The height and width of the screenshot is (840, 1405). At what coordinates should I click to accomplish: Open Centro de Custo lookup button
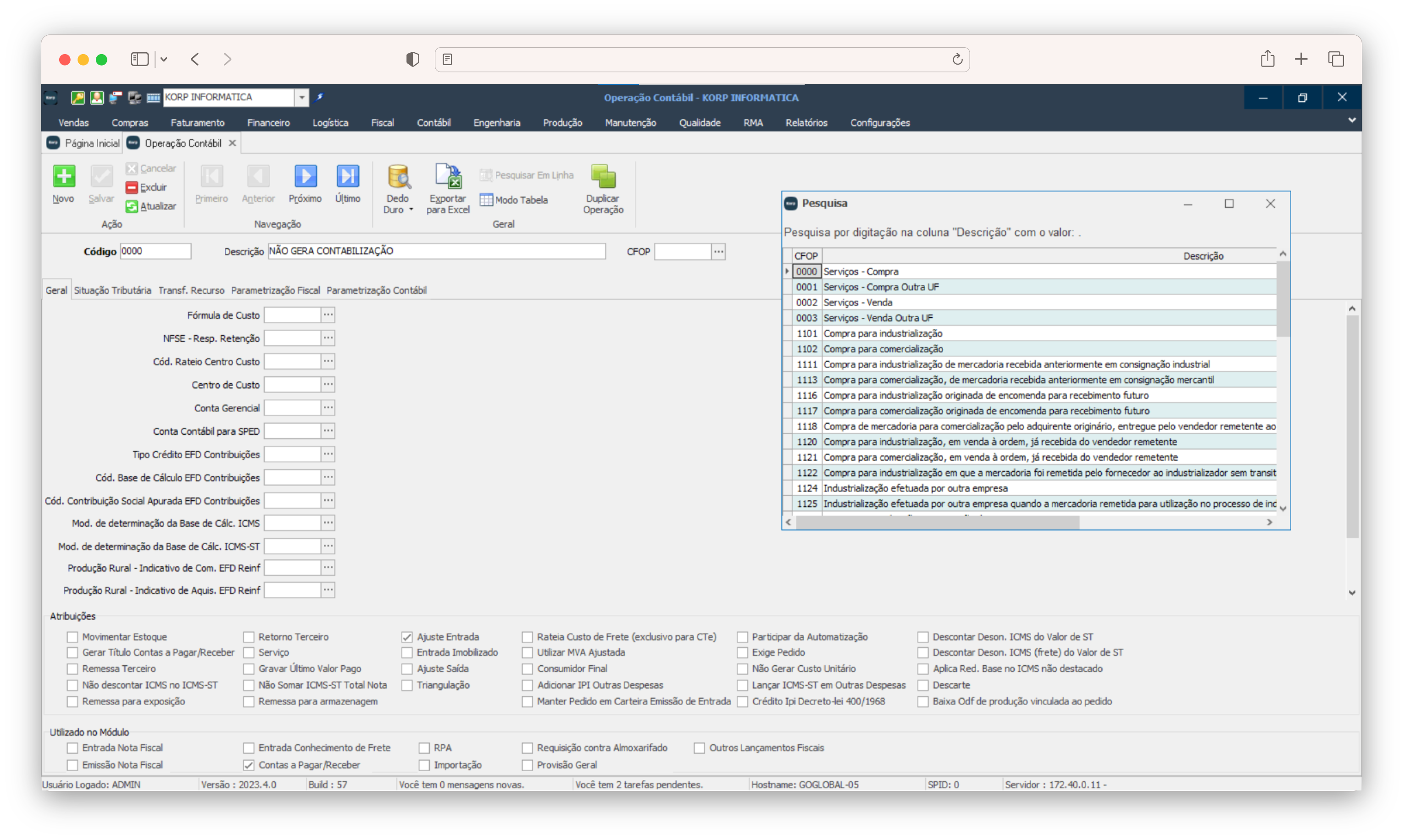tap(328, 385)
